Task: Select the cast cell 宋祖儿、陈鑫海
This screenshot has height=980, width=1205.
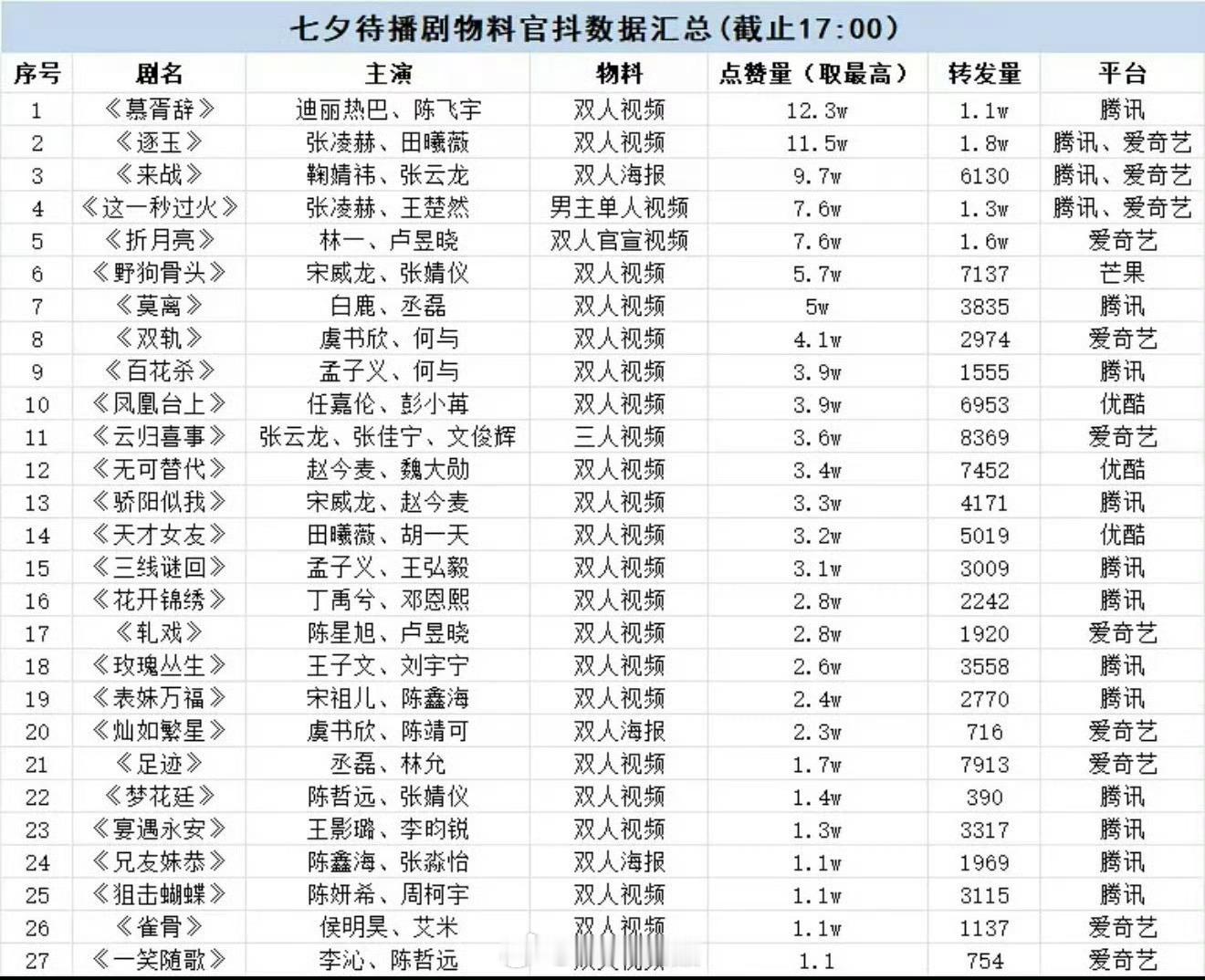Action: click(388, 699)
